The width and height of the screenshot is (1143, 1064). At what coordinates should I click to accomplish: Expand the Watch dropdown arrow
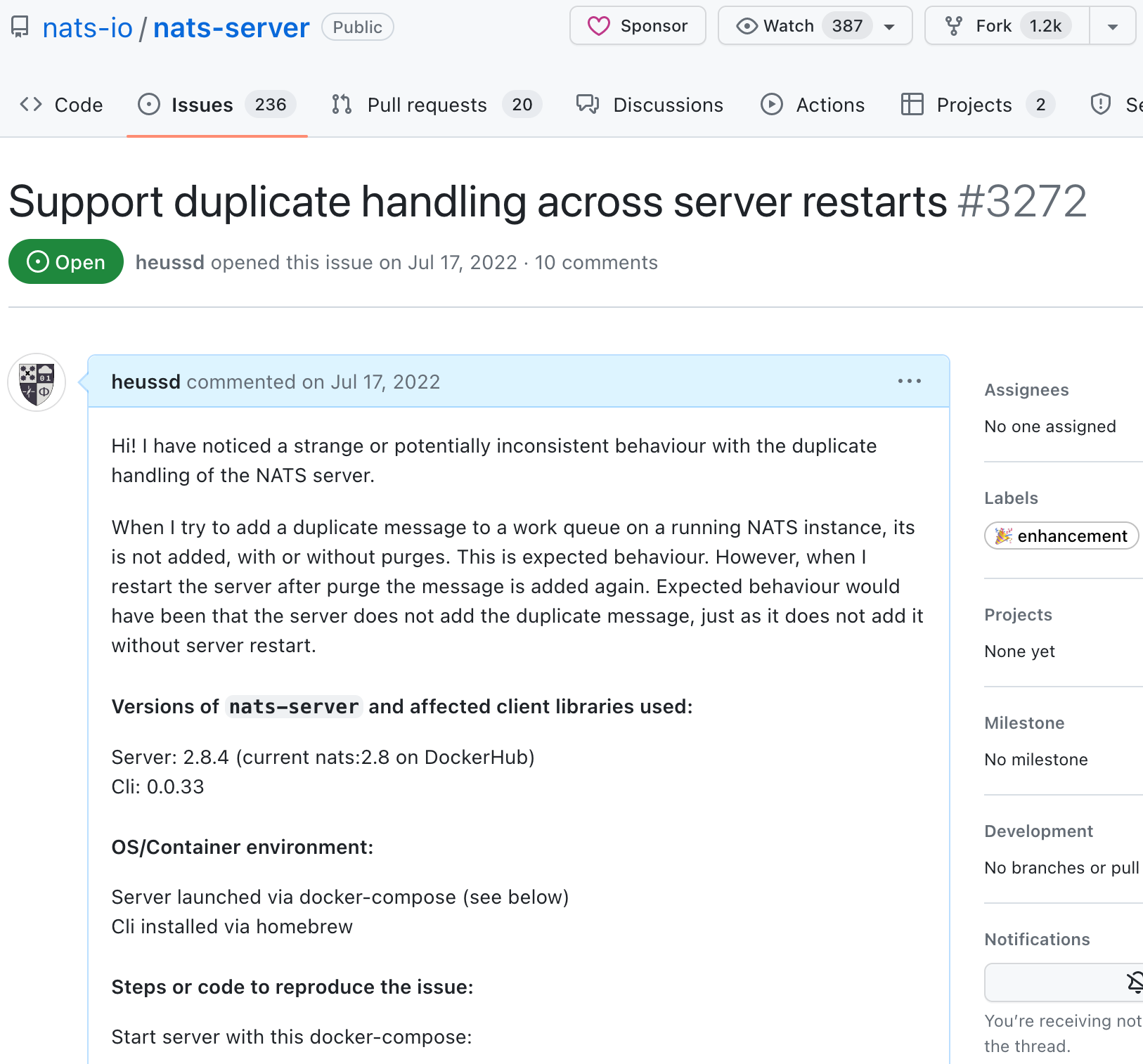[889, 27]
